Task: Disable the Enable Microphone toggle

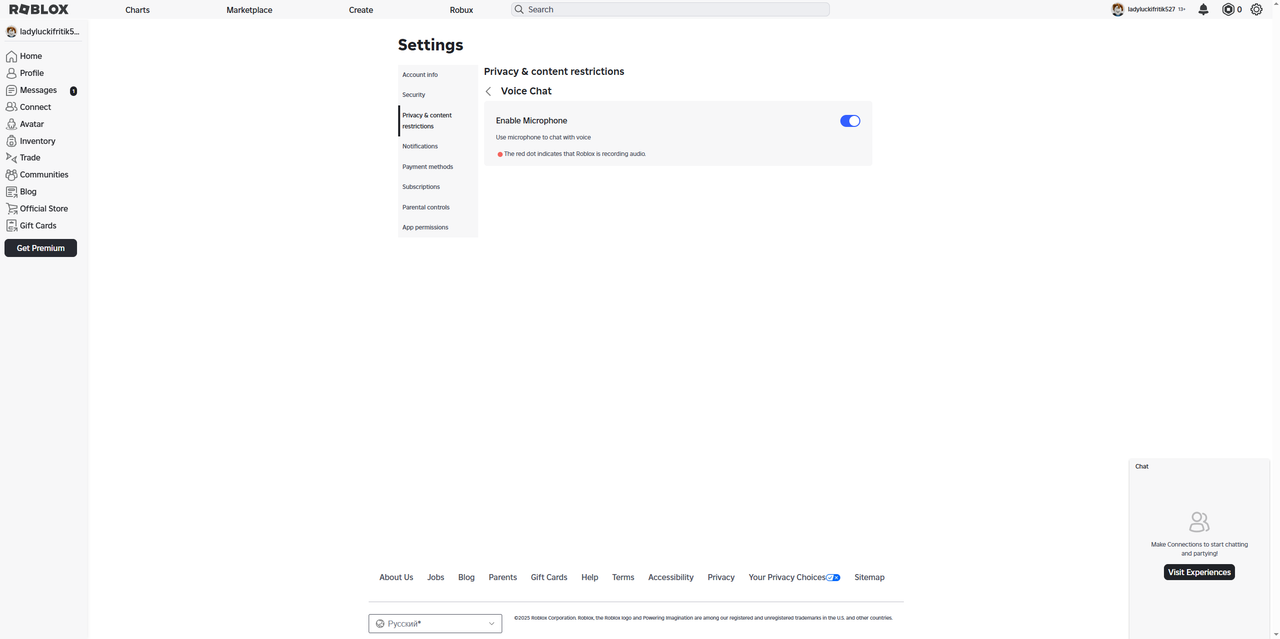Action: click(850, 121)
